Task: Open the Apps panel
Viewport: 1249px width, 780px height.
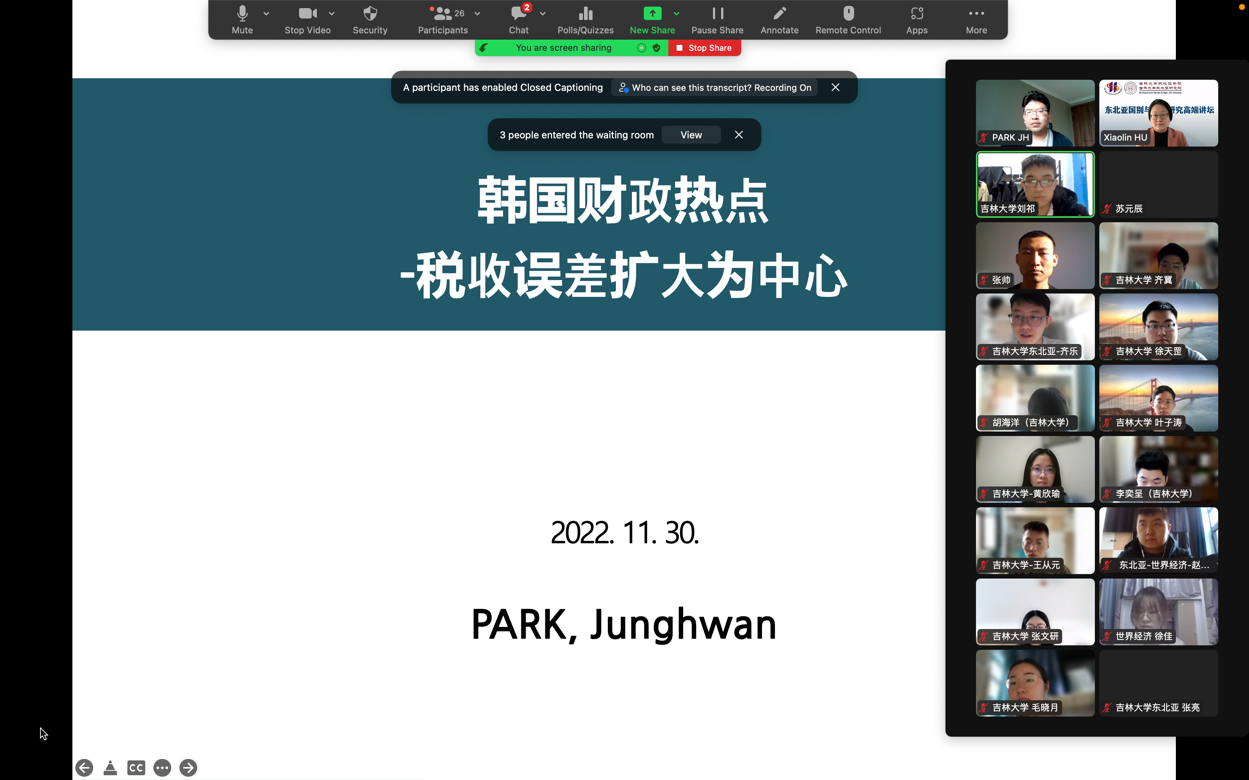Action: (x=916, y=19)
